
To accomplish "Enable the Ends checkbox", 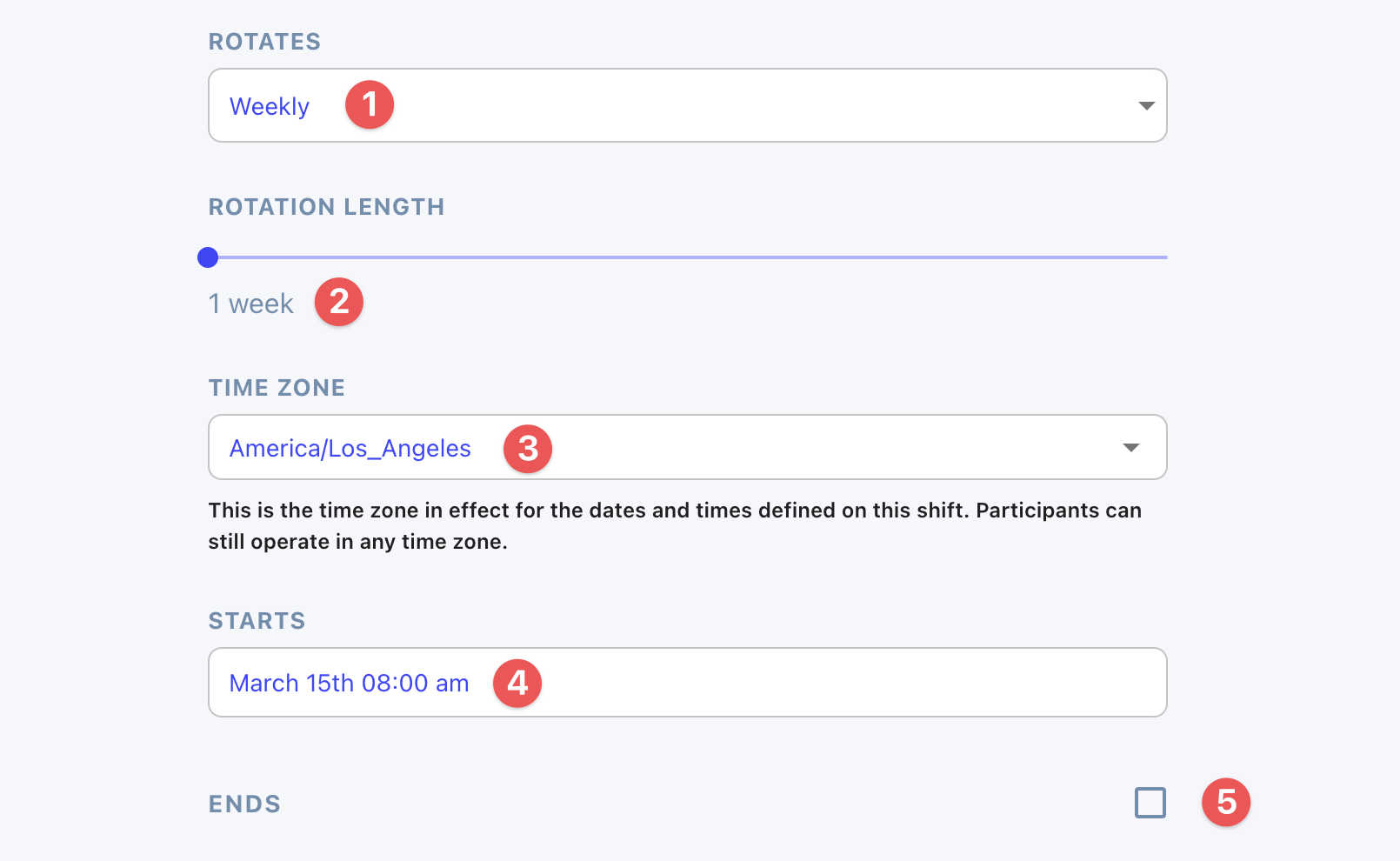I will 1150,803.
